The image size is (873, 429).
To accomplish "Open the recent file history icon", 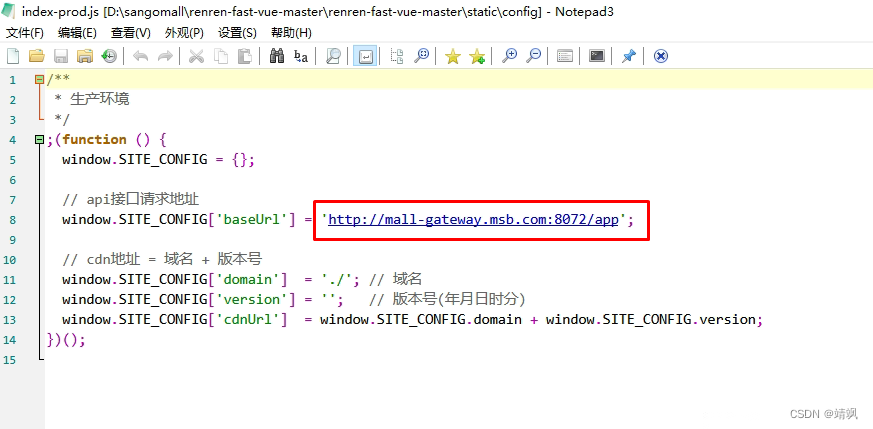I will (x=109, y=56).
